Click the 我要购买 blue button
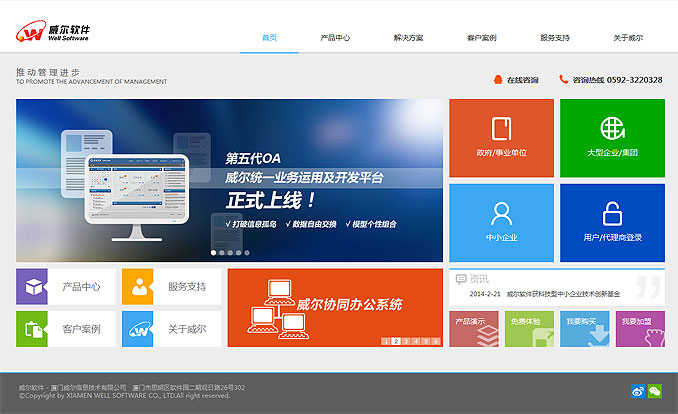The image size is (678, 414). click(x=584, y=329)
